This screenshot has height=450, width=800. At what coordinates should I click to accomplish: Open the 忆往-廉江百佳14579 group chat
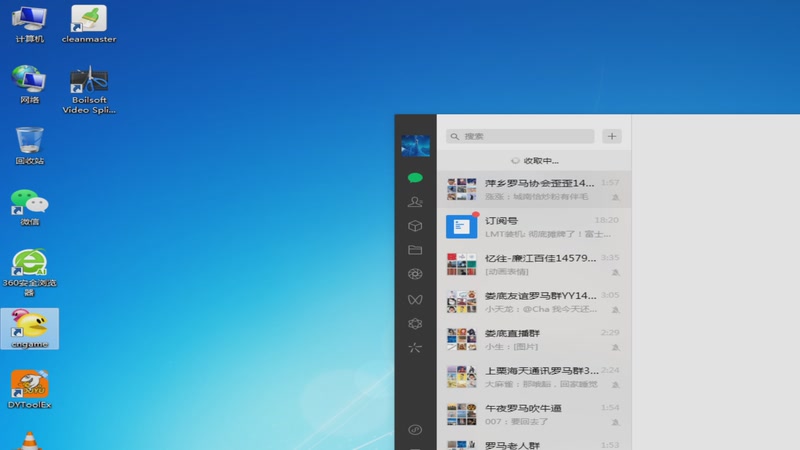534,264
